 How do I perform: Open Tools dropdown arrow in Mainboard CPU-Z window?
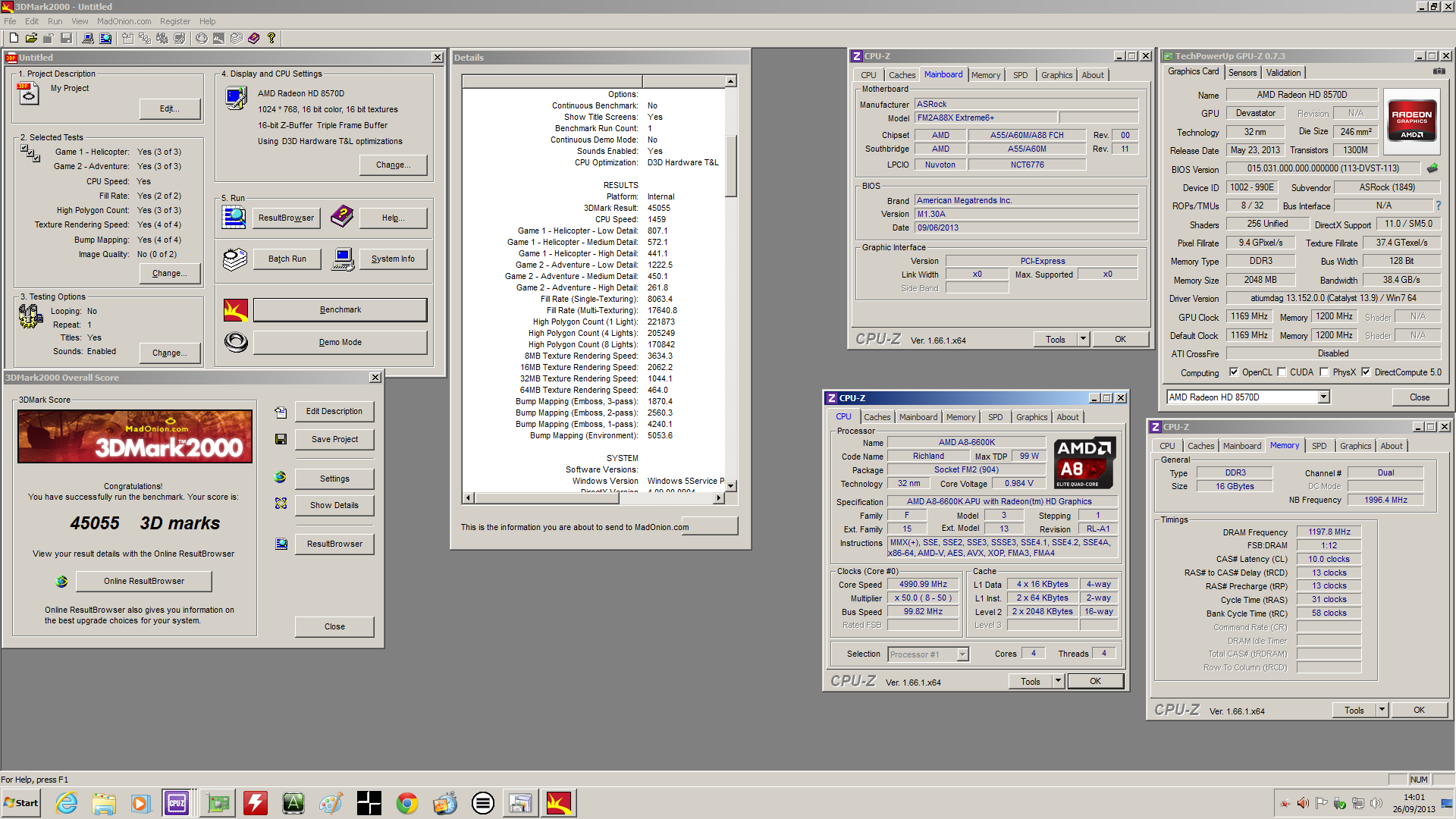(x=1083, y=340)
